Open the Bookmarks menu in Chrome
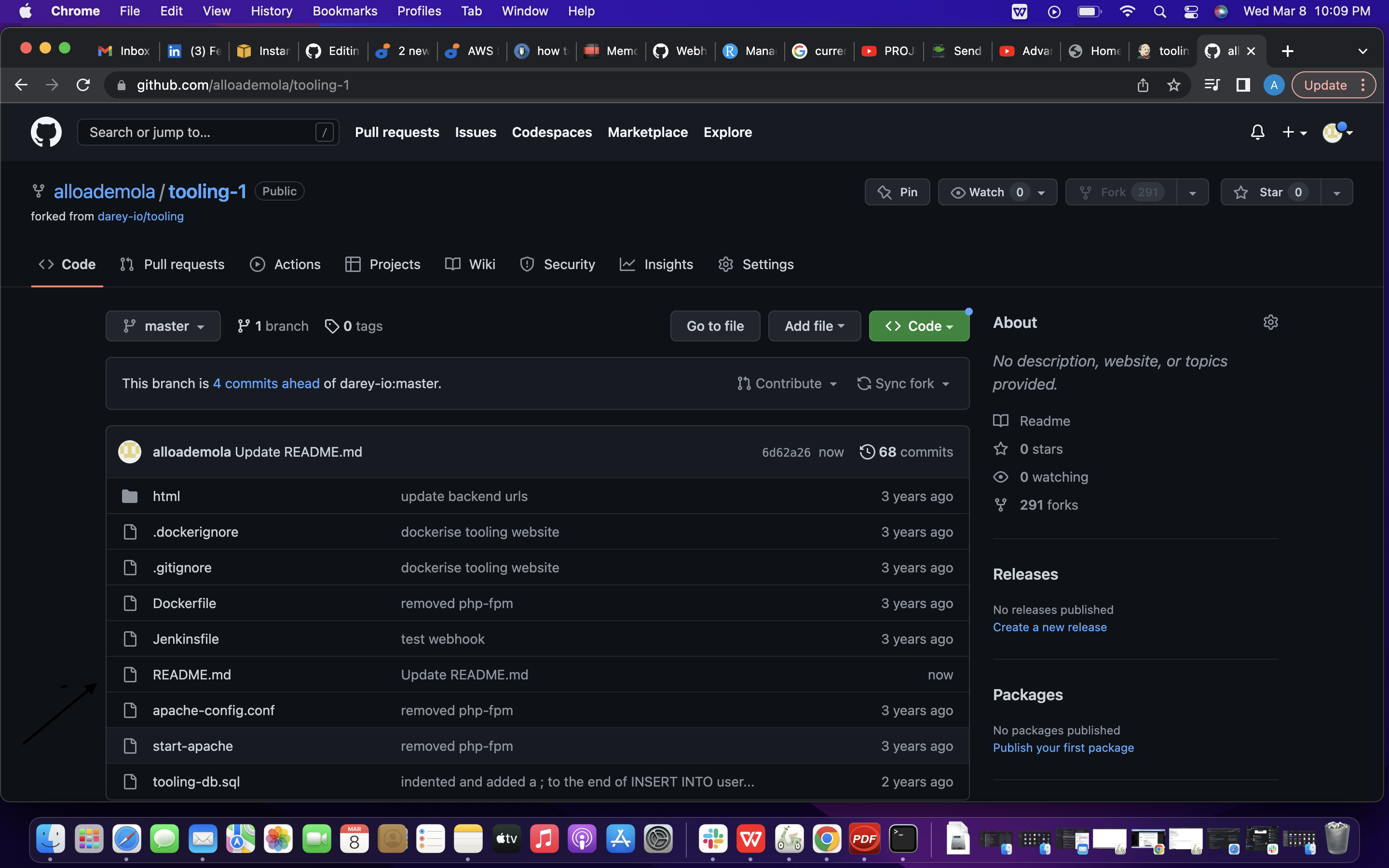The height and width of the screenshot is (868, 1389). click(344, 11)
